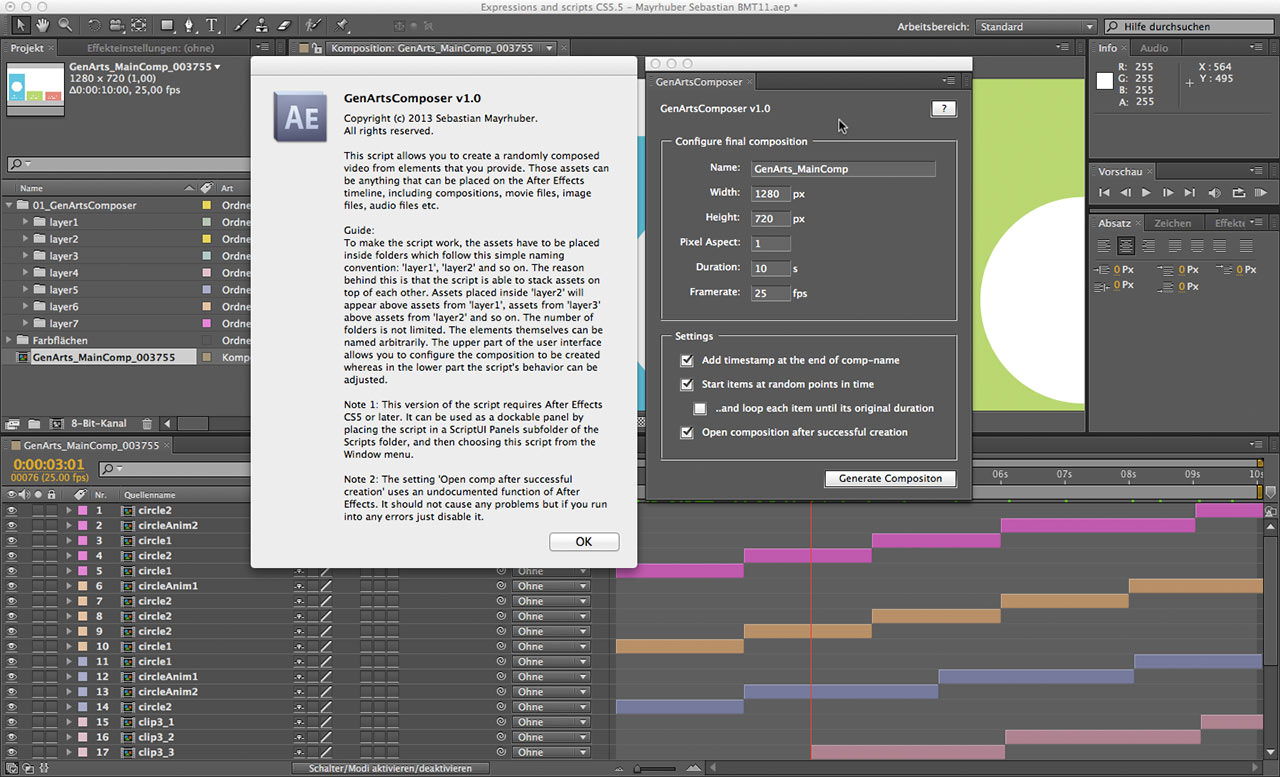Align paragraph left in the Absatz panel
This screenshot has height=777, width=1280.
[x=1105, y=246]
